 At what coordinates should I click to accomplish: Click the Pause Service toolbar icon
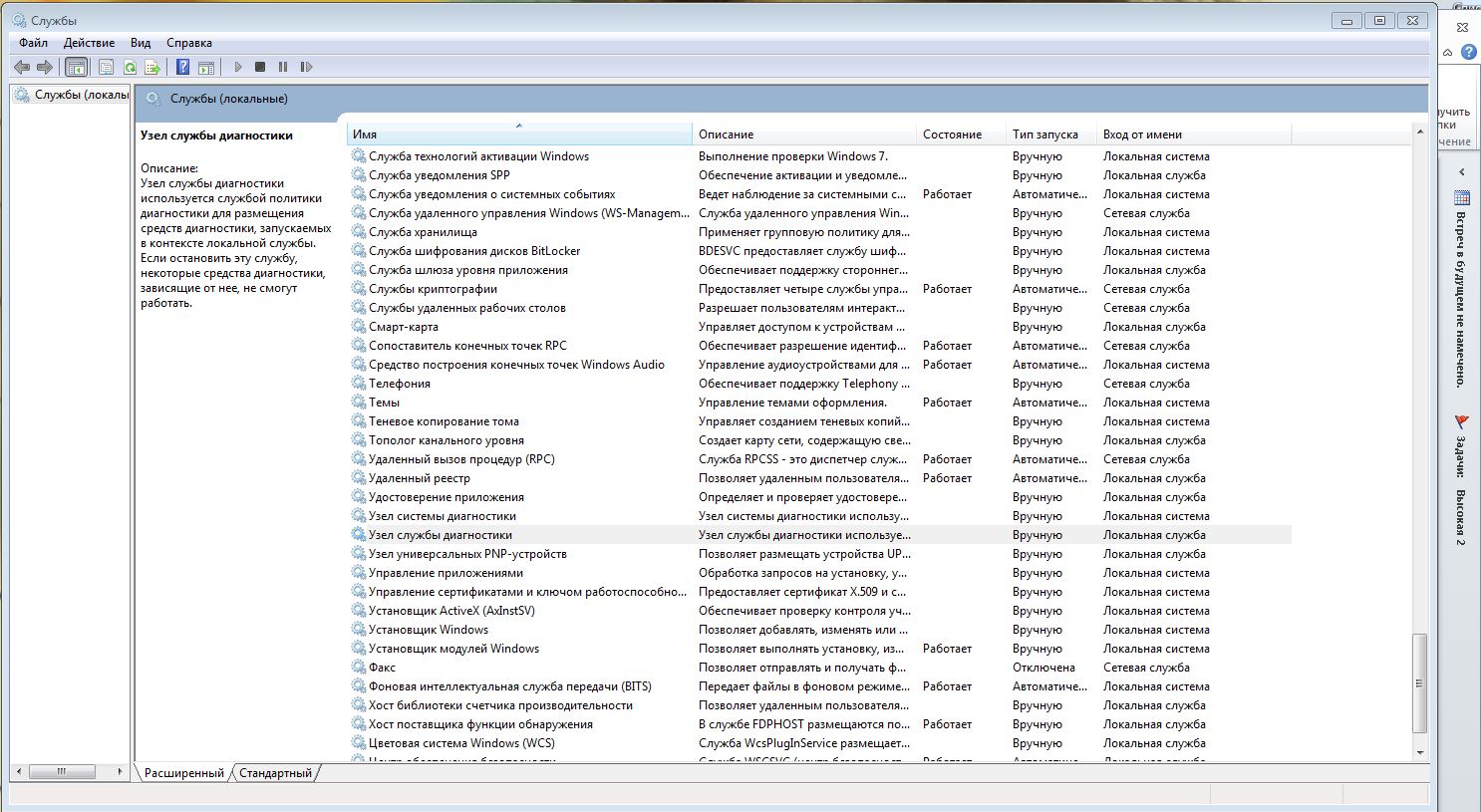click(x=283, y=67)
